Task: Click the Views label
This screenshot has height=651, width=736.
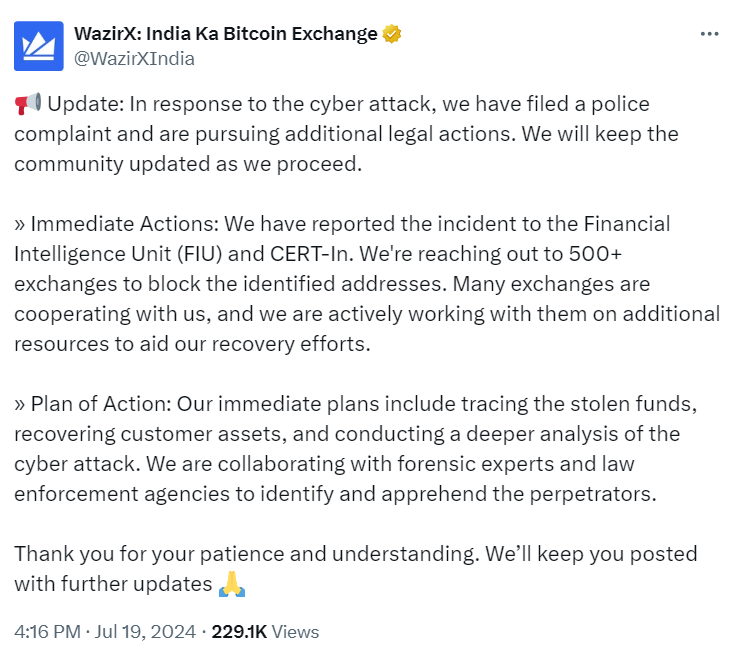Action: 295,632
